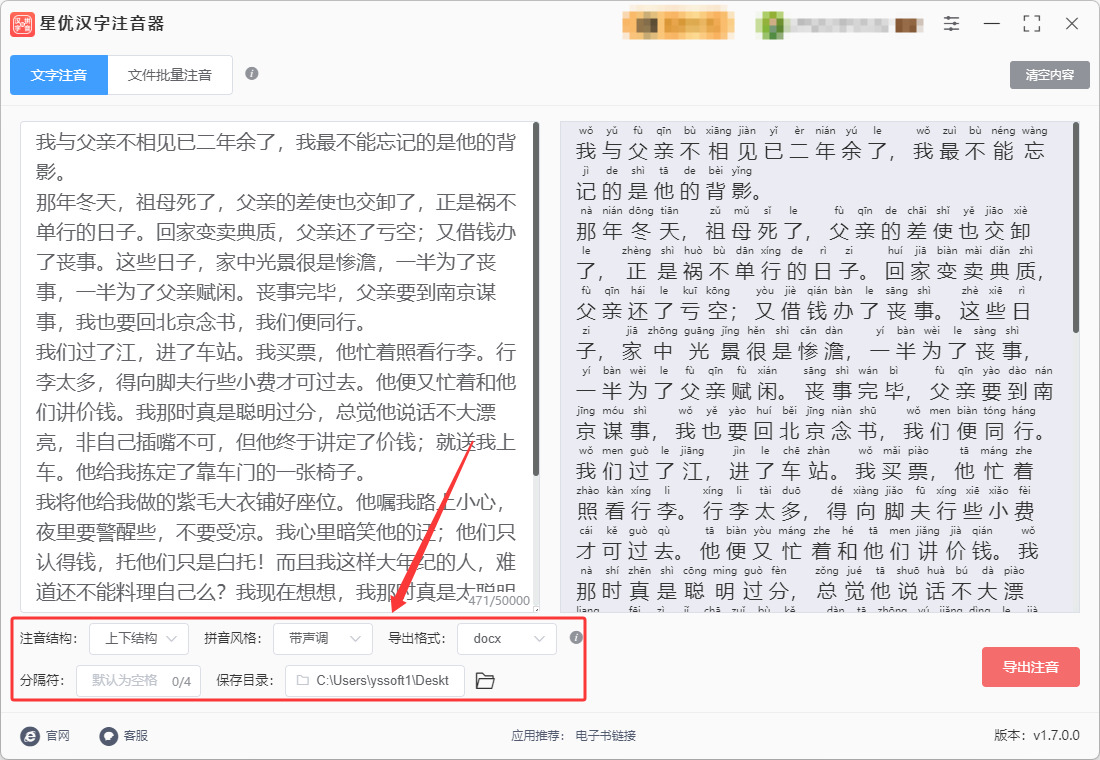Click the 清空内容 button
The height and width of the screenshot is (760, 1100).
[1049, 75]
